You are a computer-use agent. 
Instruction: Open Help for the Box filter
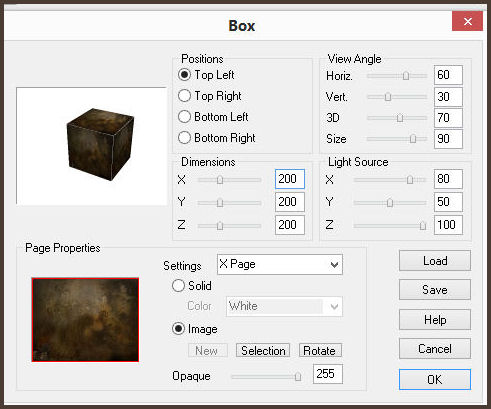tap(435, 320)
